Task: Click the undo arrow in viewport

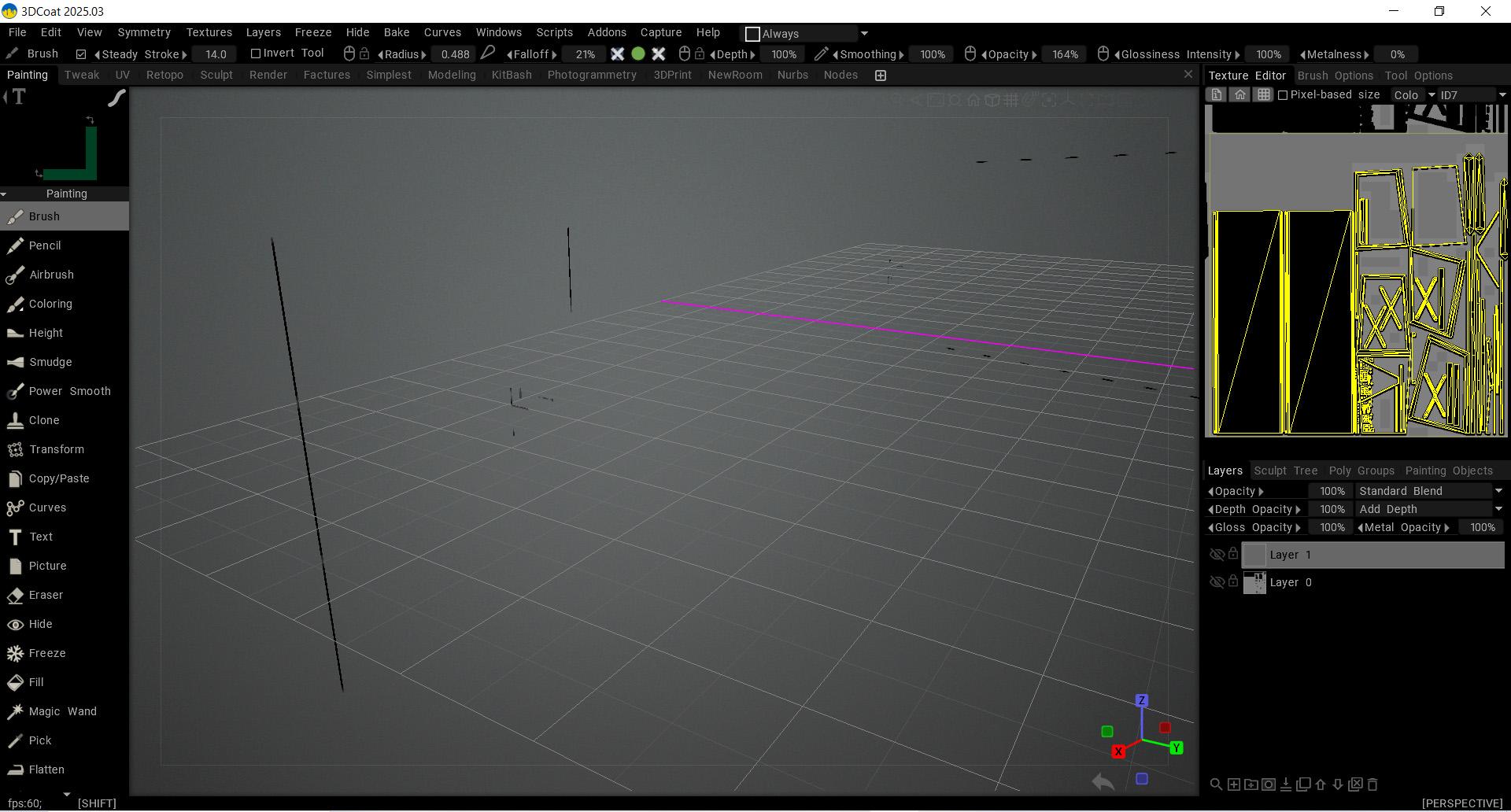Action: coord(1103,781)
